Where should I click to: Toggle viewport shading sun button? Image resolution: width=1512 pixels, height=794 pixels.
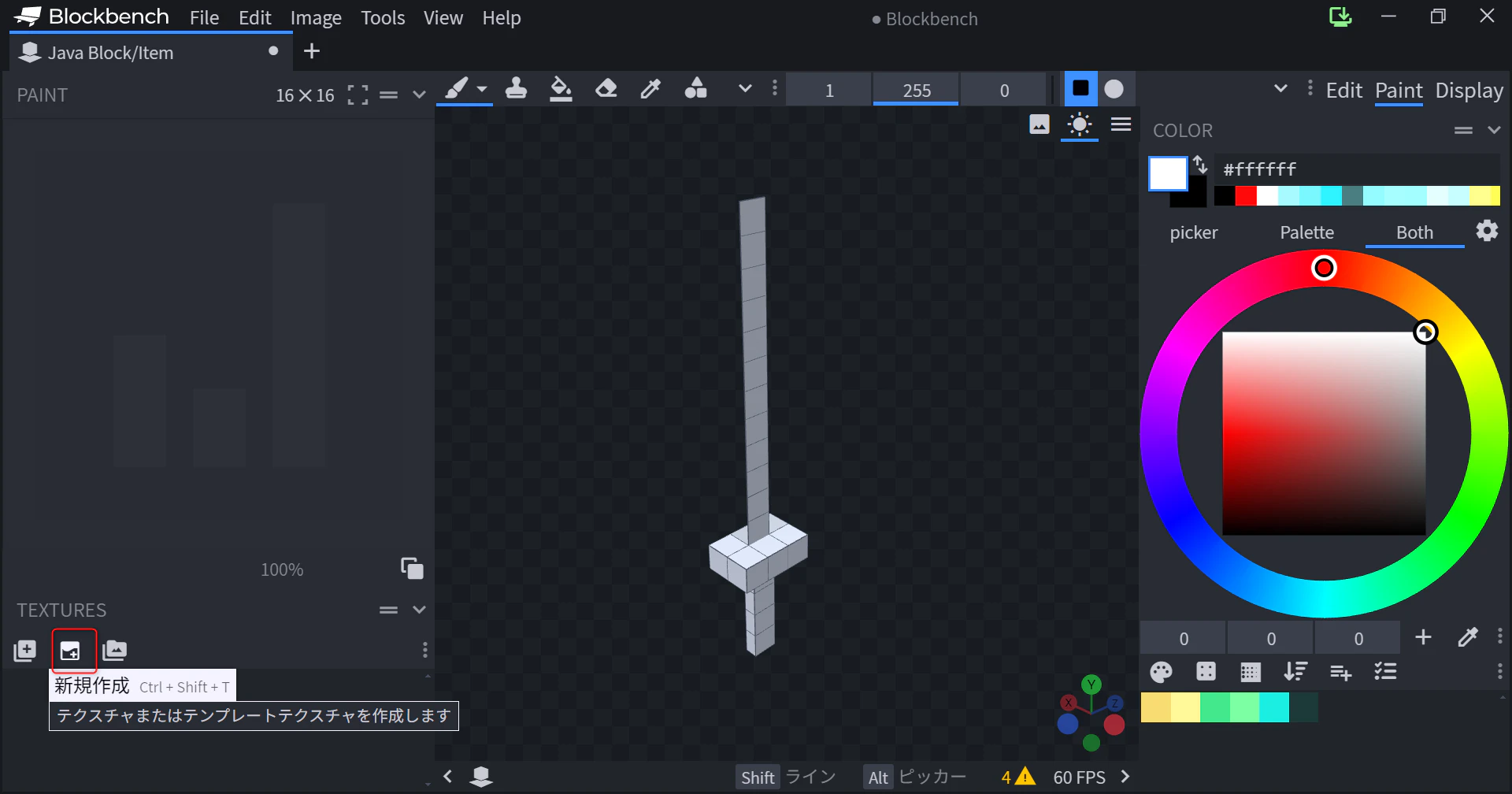point(1080,124)
